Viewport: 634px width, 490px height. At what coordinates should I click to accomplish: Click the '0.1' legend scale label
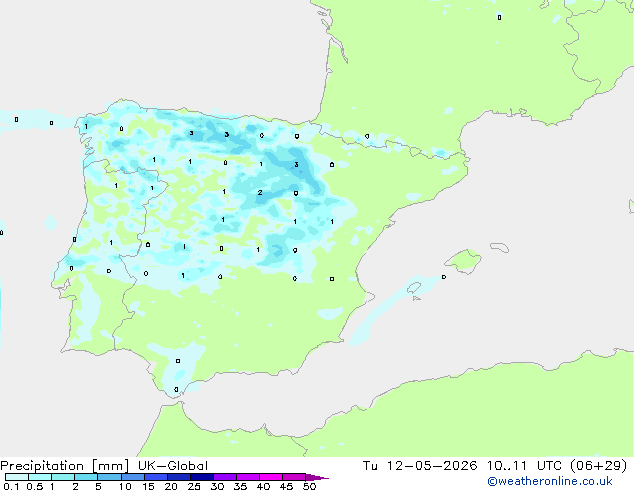[11, 486]
